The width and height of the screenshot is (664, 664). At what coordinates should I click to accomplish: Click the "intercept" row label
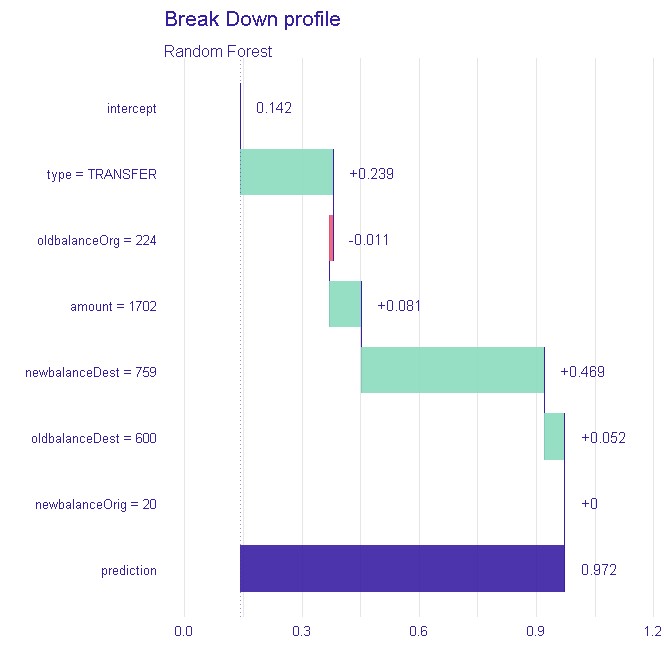pyautogui.click(x=131, y=108)
